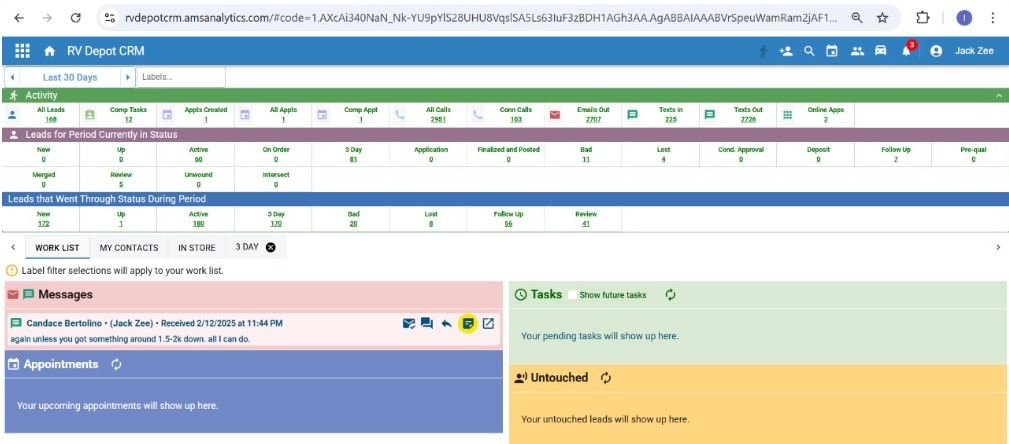The image size is (1009, 444).
Task: Check the Show future tasks checkbox
Action: coord(573,295)
